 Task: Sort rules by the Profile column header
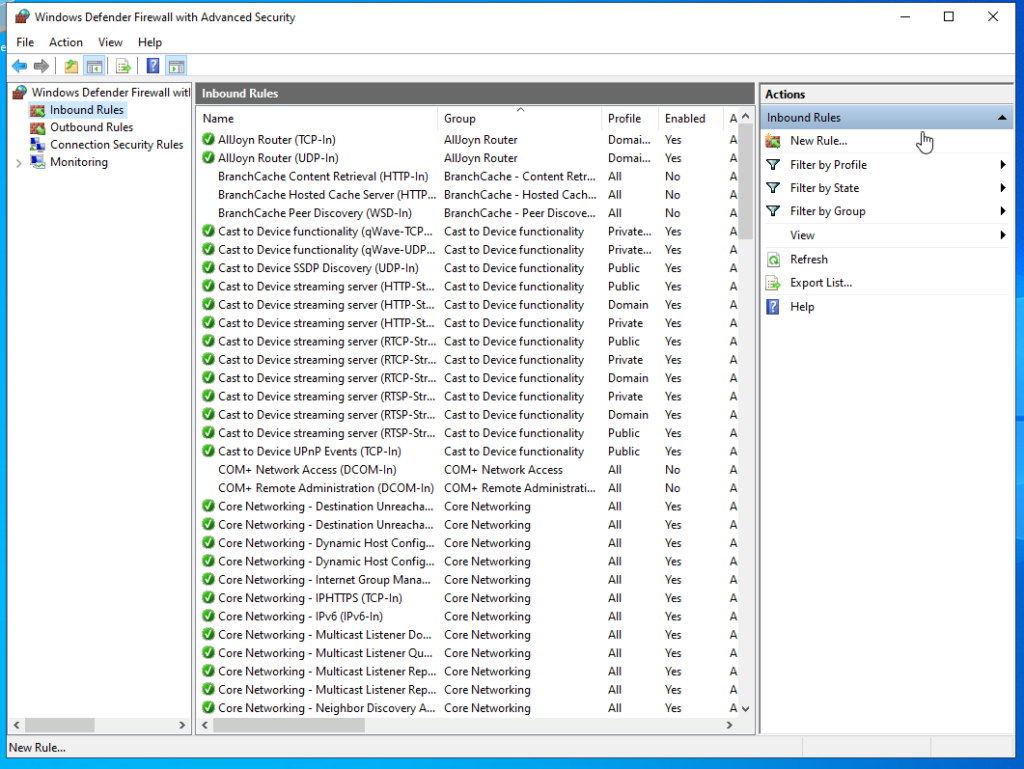click(x=630, y=118)
